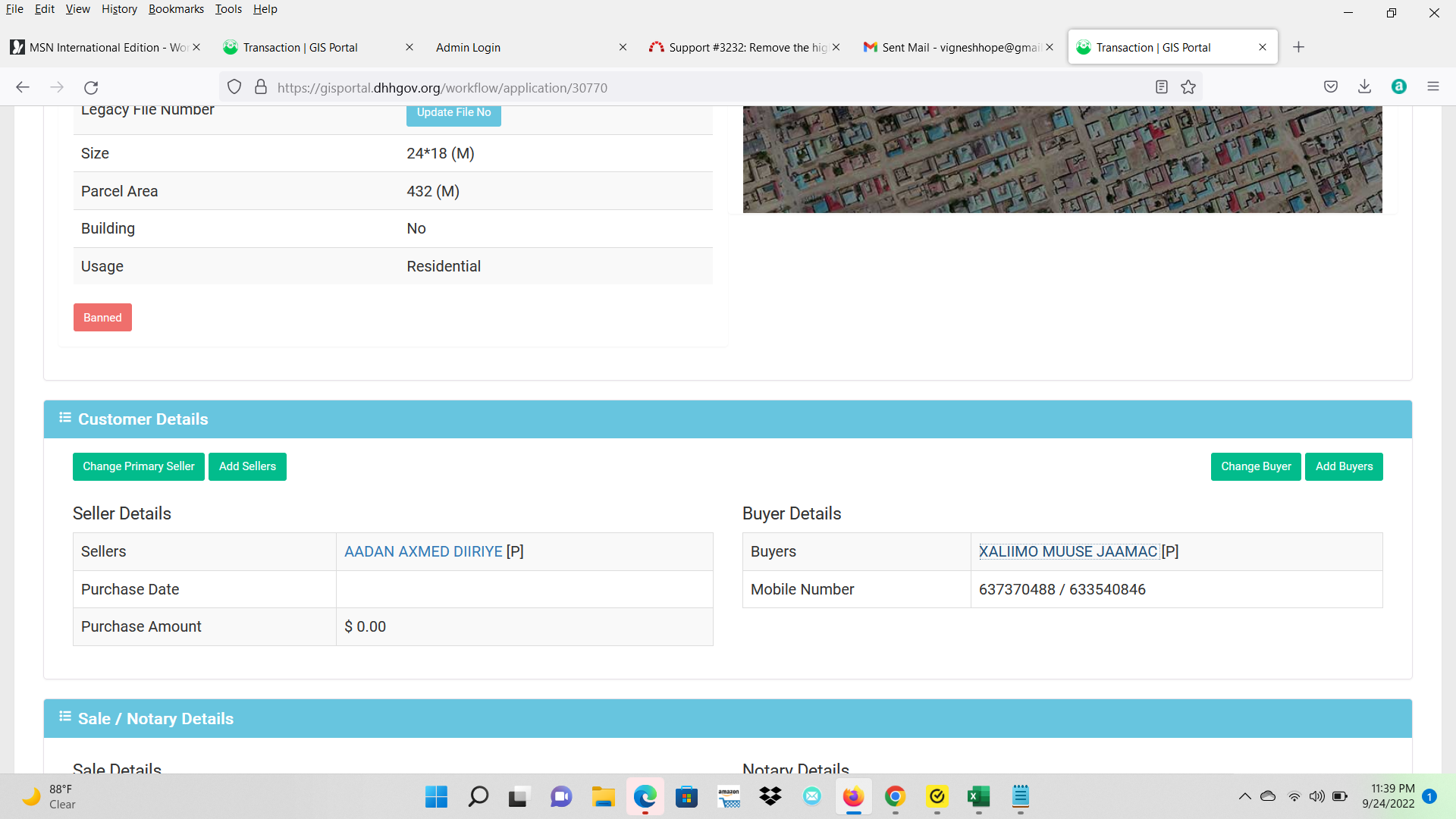The image size is (1456, 819).
Task: Bookmark this page with the star
Action: 1188,87
